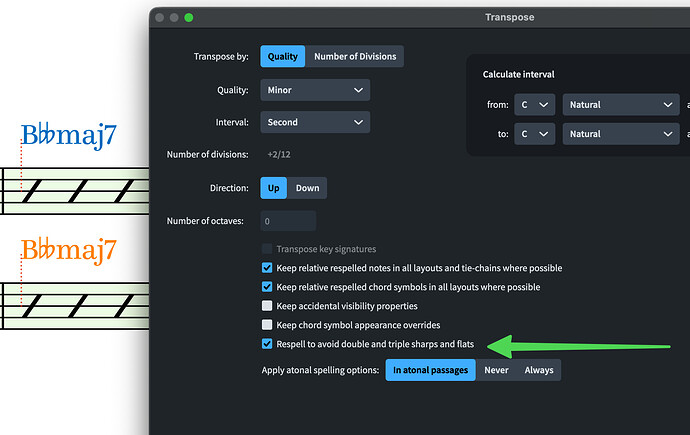Toggle Keep relative respelled notes checkbox
Screen dimensions: 690x435
click(267, 268)
